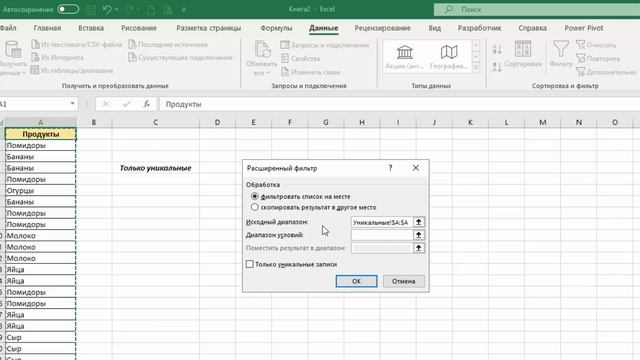Click the Свойства connection icon

[285, 58]
